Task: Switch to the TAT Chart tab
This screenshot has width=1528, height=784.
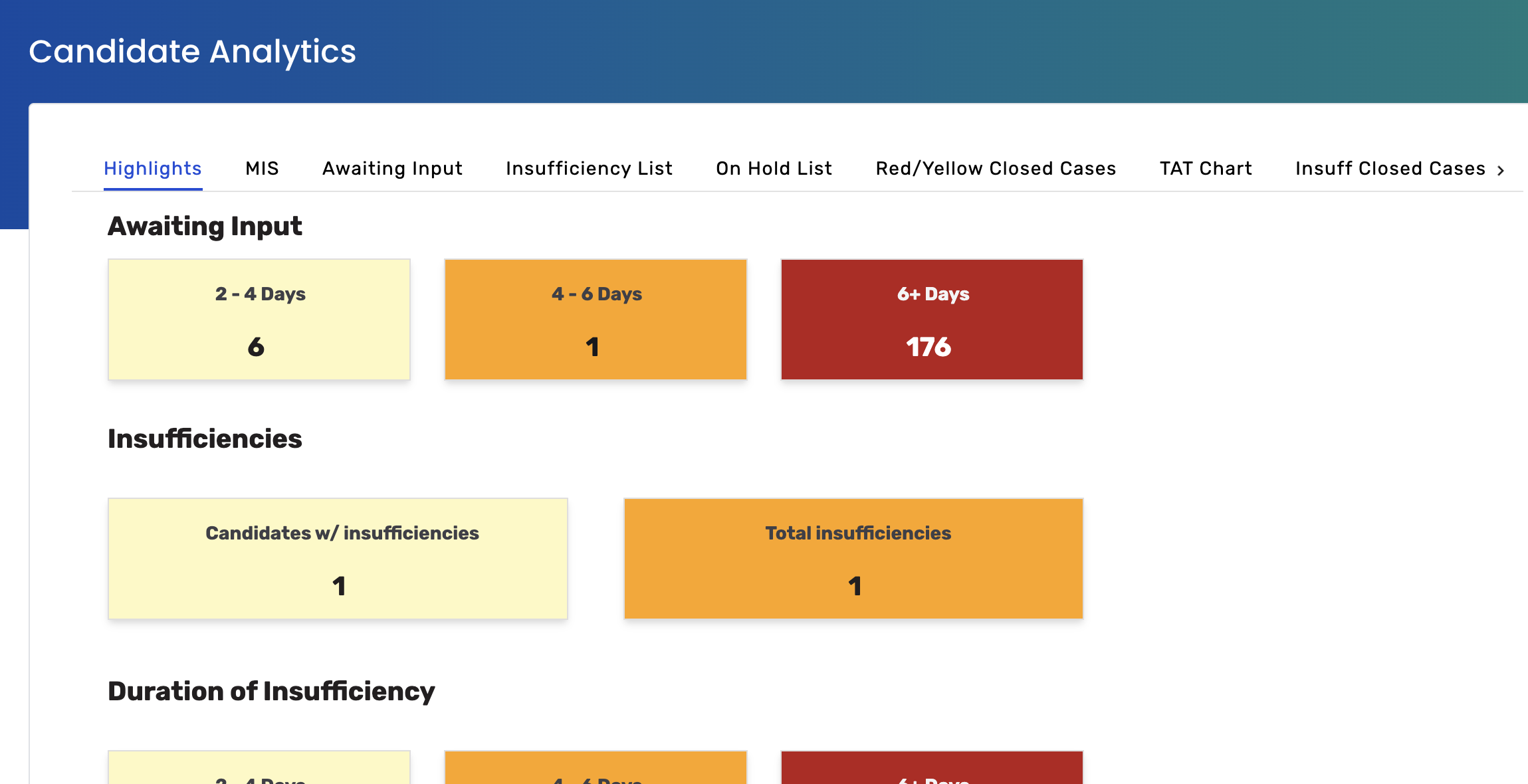Action: click(x=1206, y=169)
